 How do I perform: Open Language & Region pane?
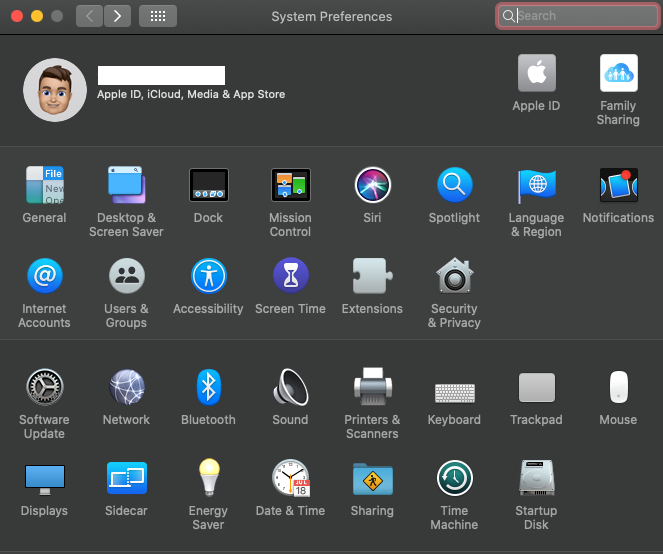click(537, 185)
